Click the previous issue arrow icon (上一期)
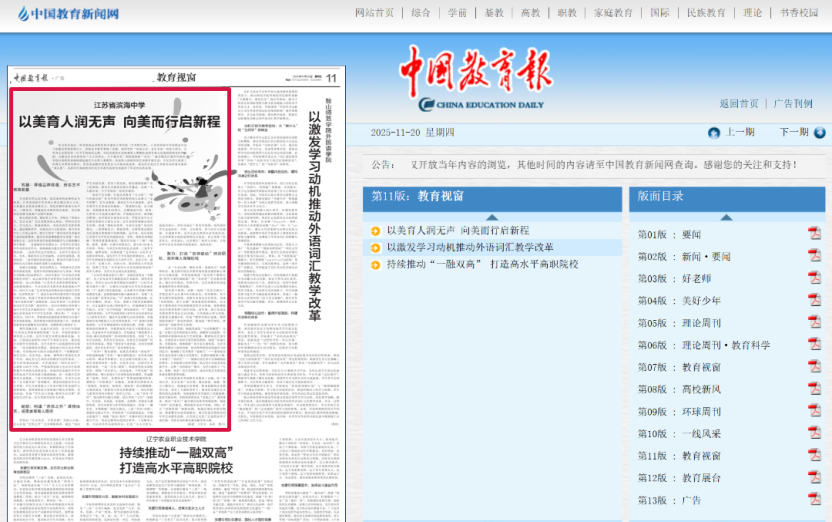Screen dimensions: 832x522 click(714, 133)
